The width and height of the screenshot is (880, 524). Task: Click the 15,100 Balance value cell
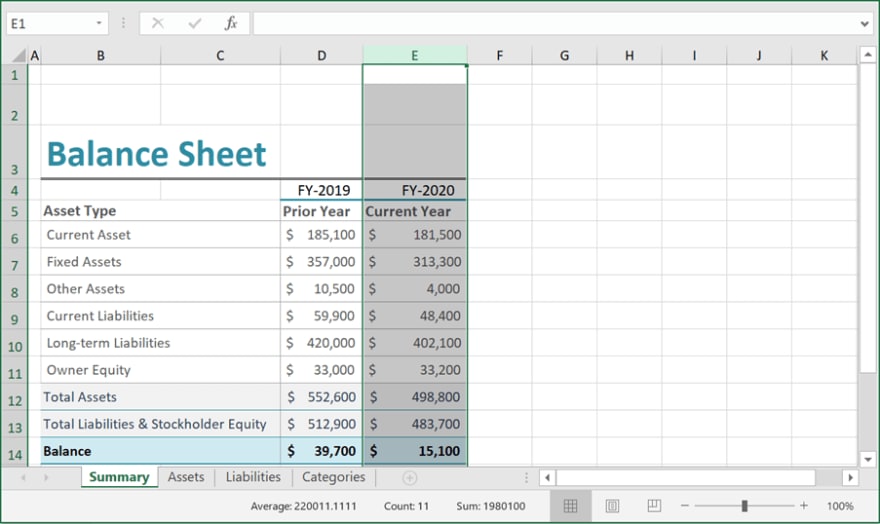(415, 451)
